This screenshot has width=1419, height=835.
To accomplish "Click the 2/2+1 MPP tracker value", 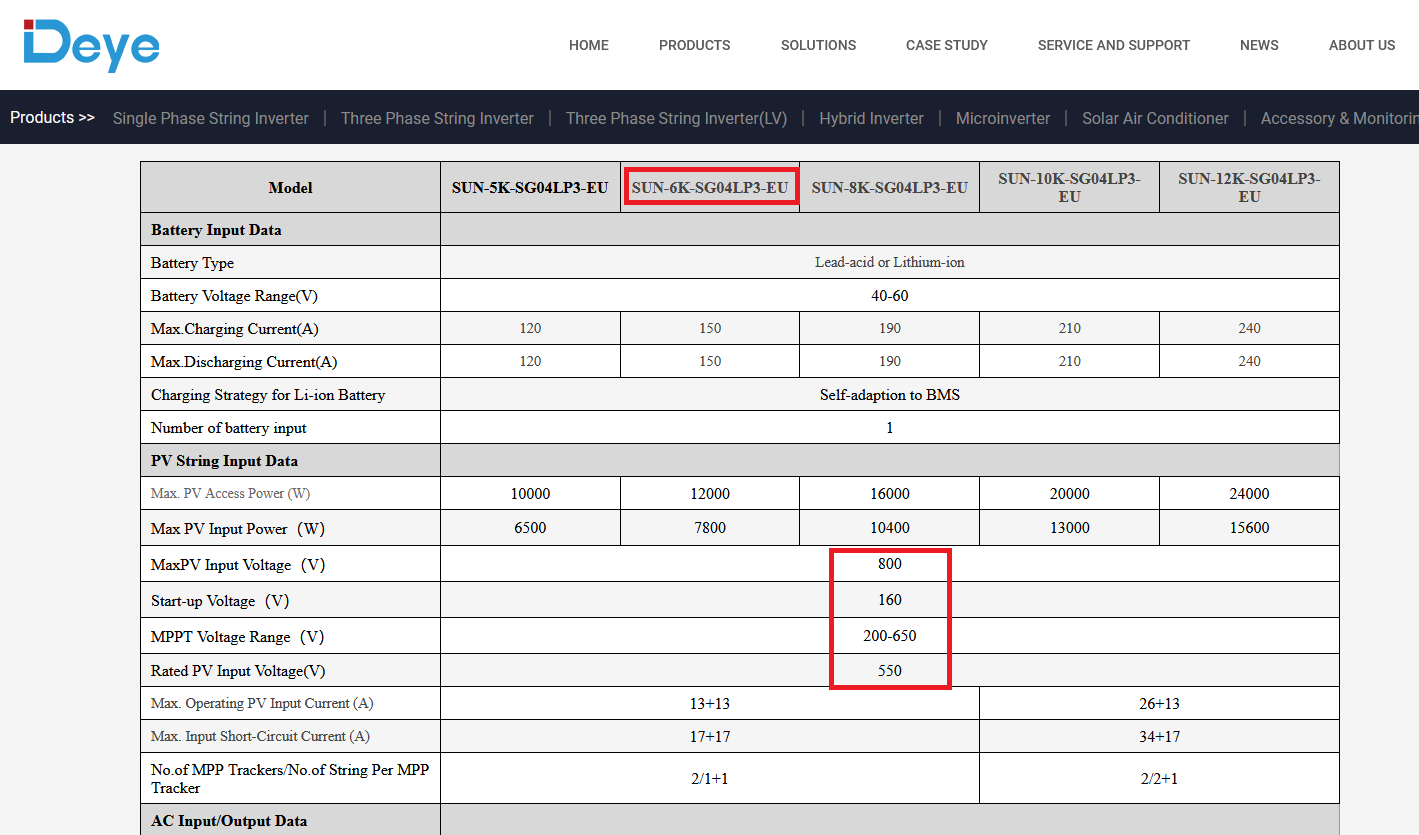I will (1159, 779).
